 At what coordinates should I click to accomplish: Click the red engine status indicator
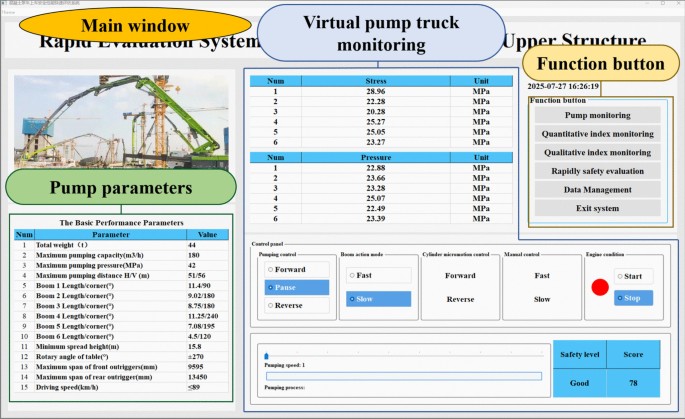[600, 287]
